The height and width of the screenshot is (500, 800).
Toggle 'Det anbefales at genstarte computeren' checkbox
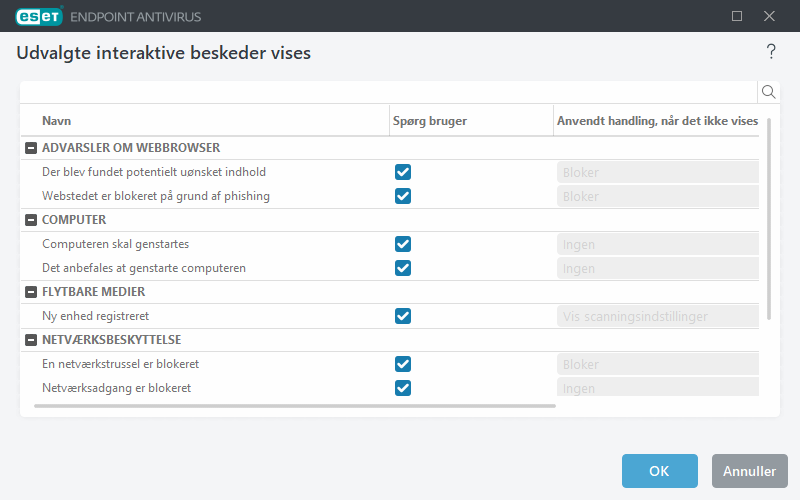coord(403,268)
